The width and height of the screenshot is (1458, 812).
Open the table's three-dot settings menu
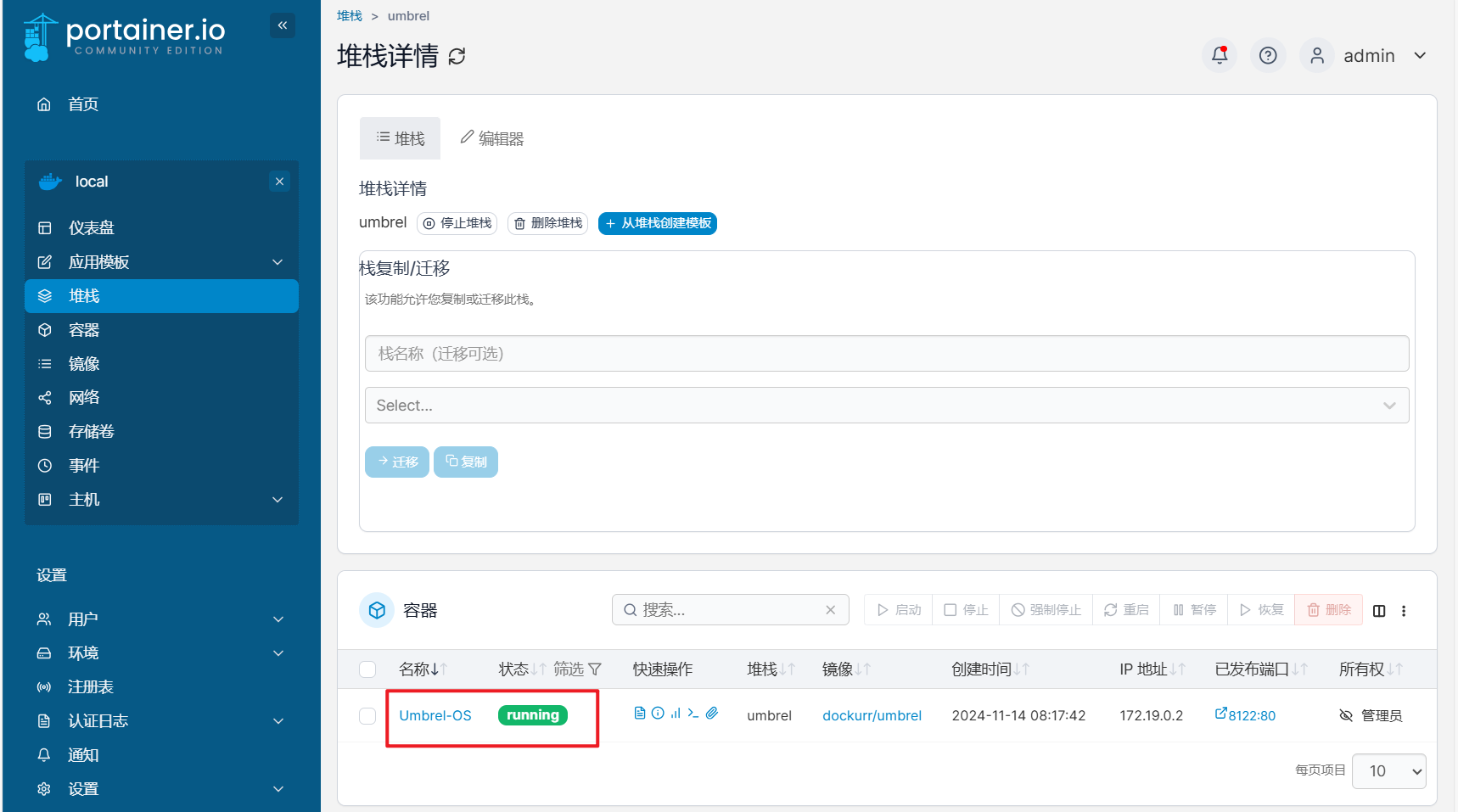point(1404,611)
